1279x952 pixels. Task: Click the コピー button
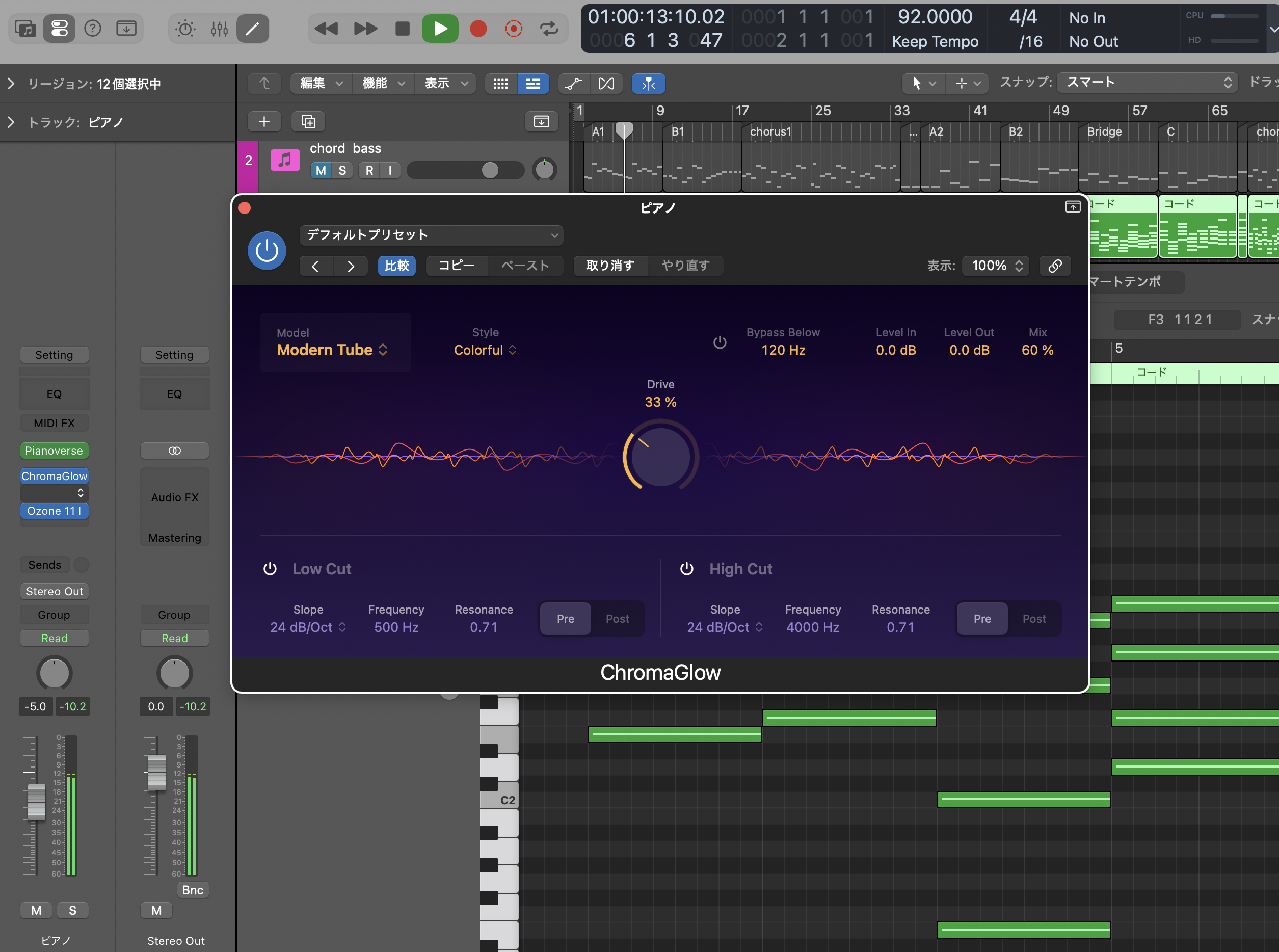coord(456,266)
